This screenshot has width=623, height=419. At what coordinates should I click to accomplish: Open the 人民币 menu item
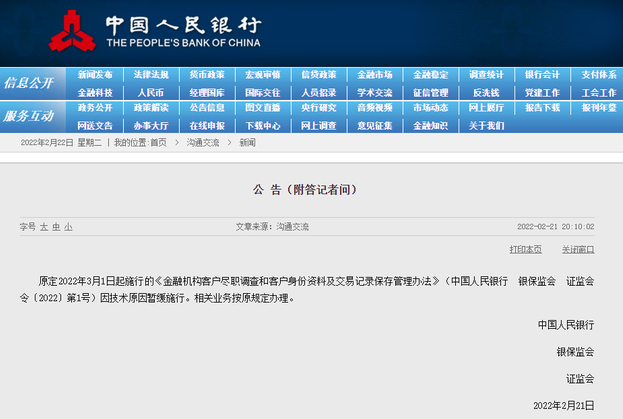tap(151, 93)
